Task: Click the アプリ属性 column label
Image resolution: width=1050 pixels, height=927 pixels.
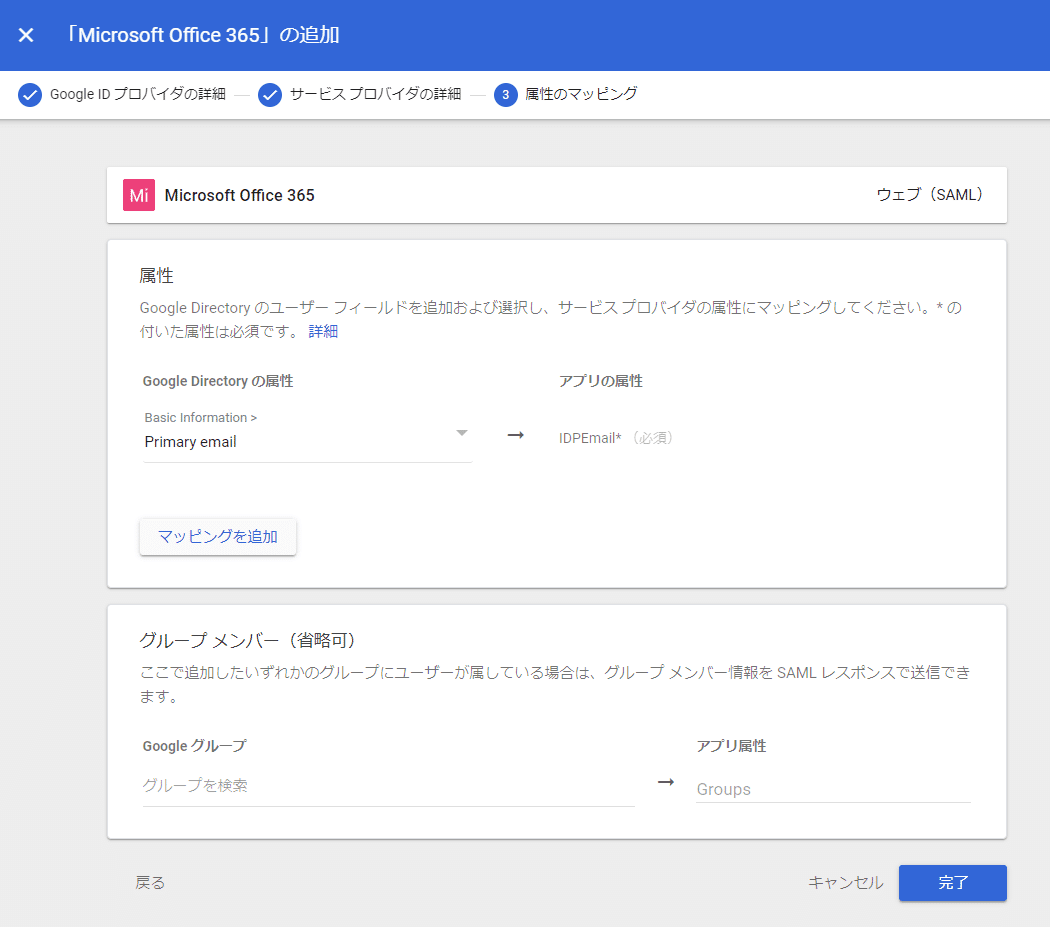Action: (x=731, y=746)
